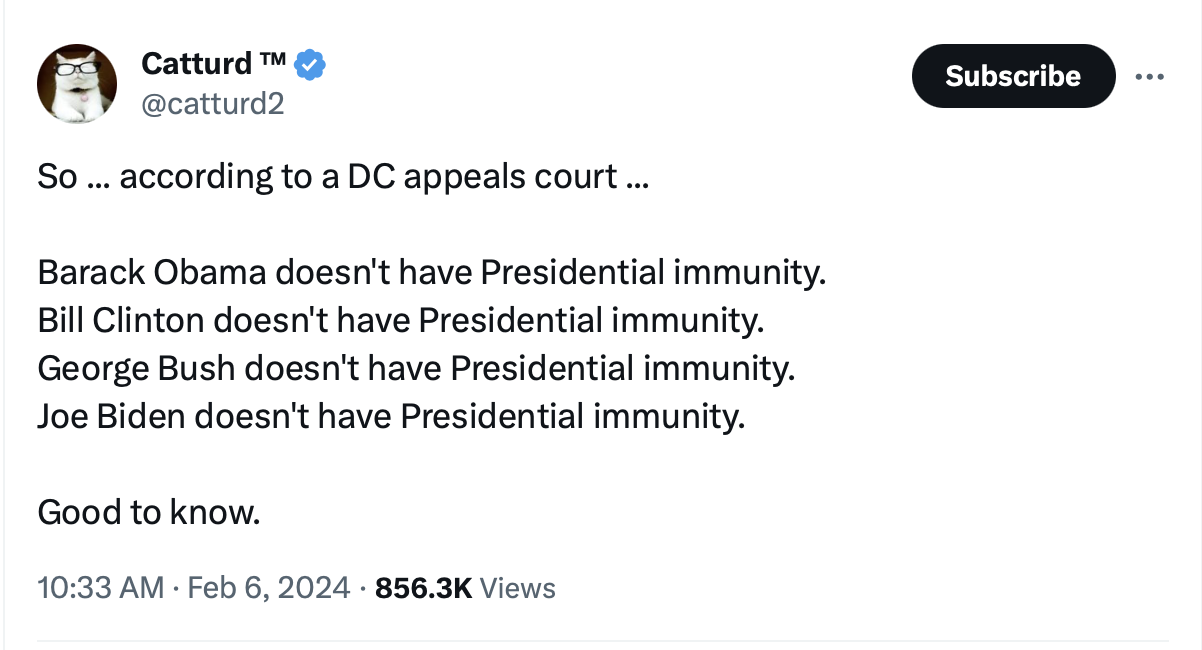Click the Views label beside the count

point(517,587)
